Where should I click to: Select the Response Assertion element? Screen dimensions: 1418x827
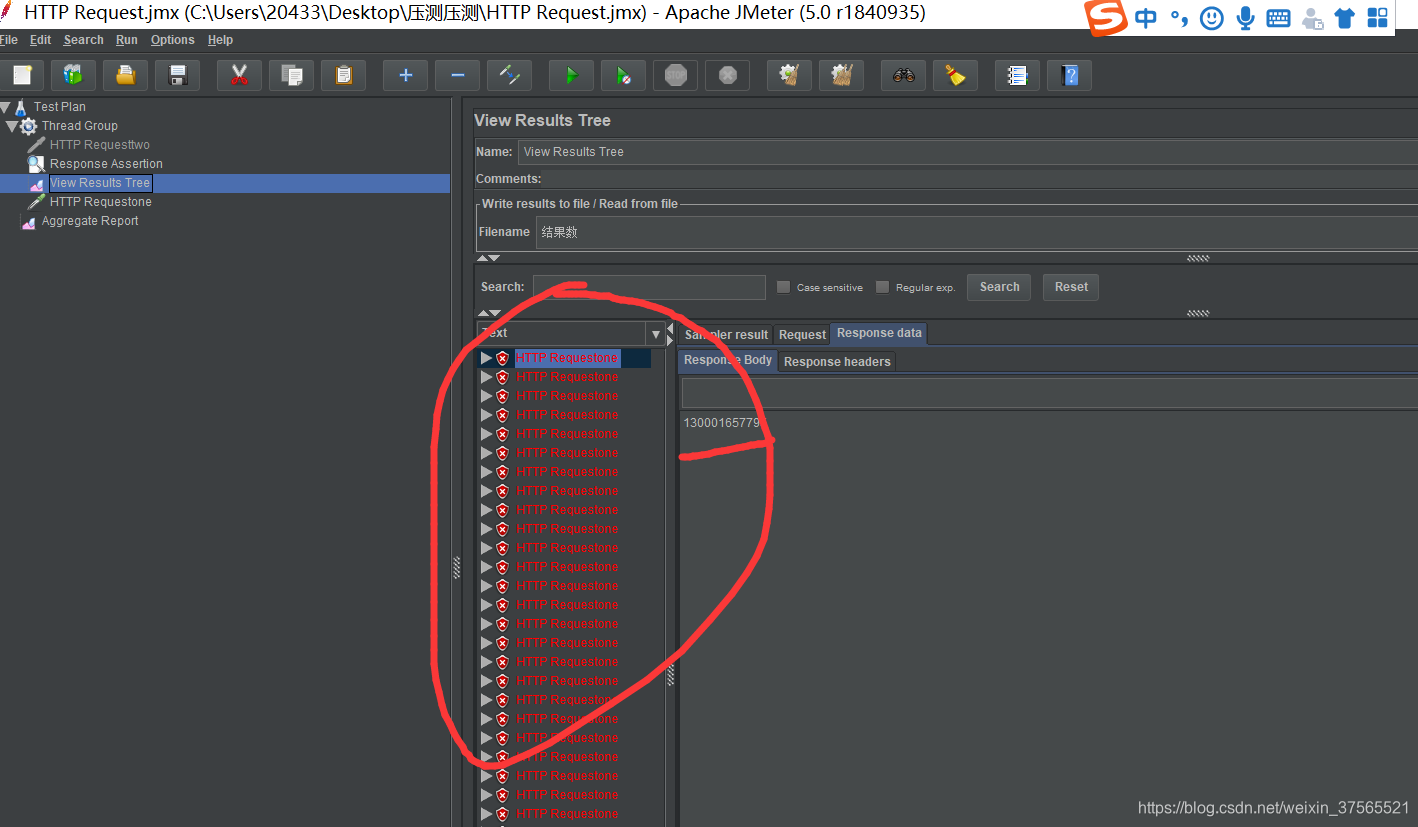click(x=106, y=164)
